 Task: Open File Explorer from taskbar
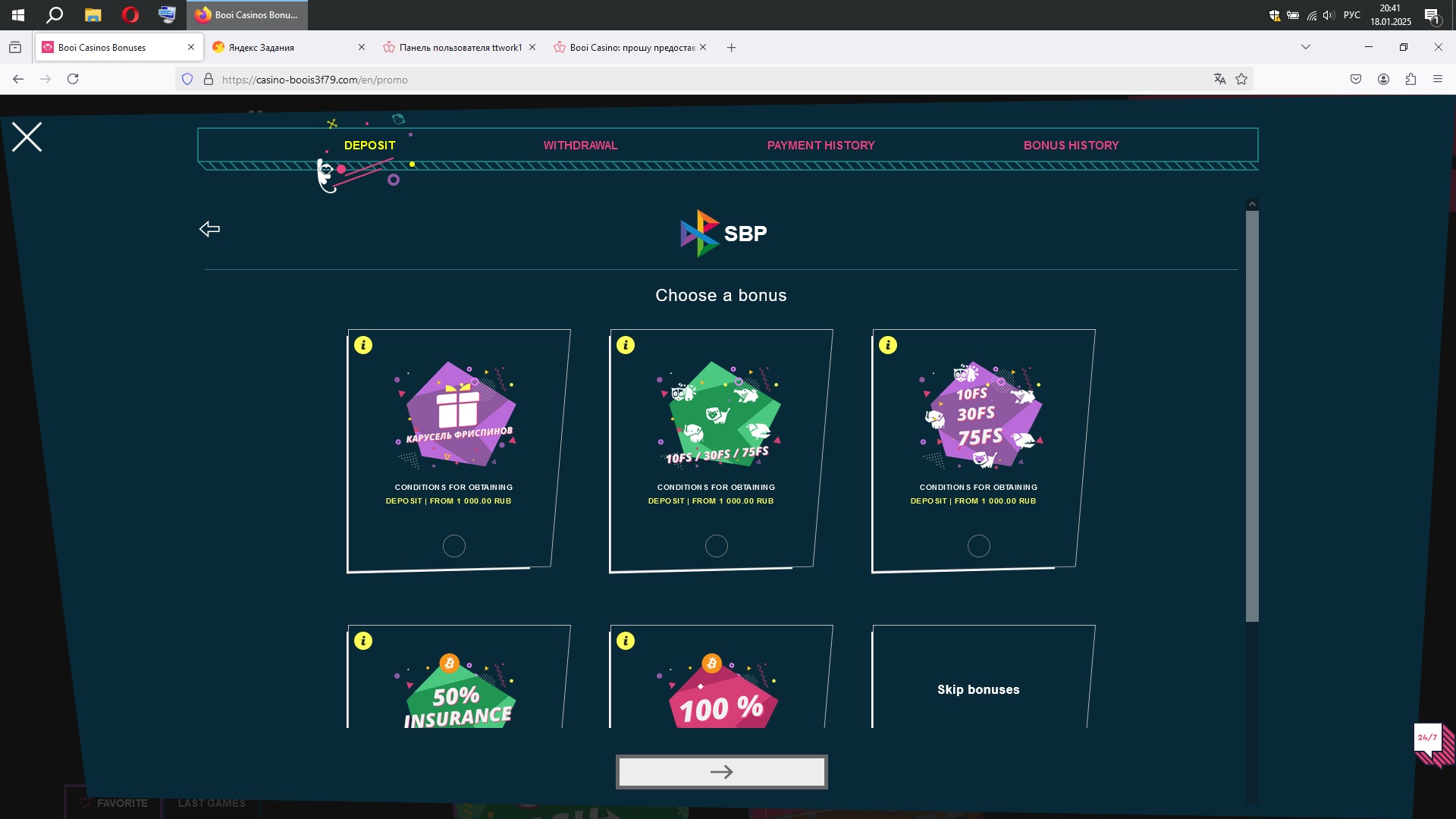tap(93, 15)
